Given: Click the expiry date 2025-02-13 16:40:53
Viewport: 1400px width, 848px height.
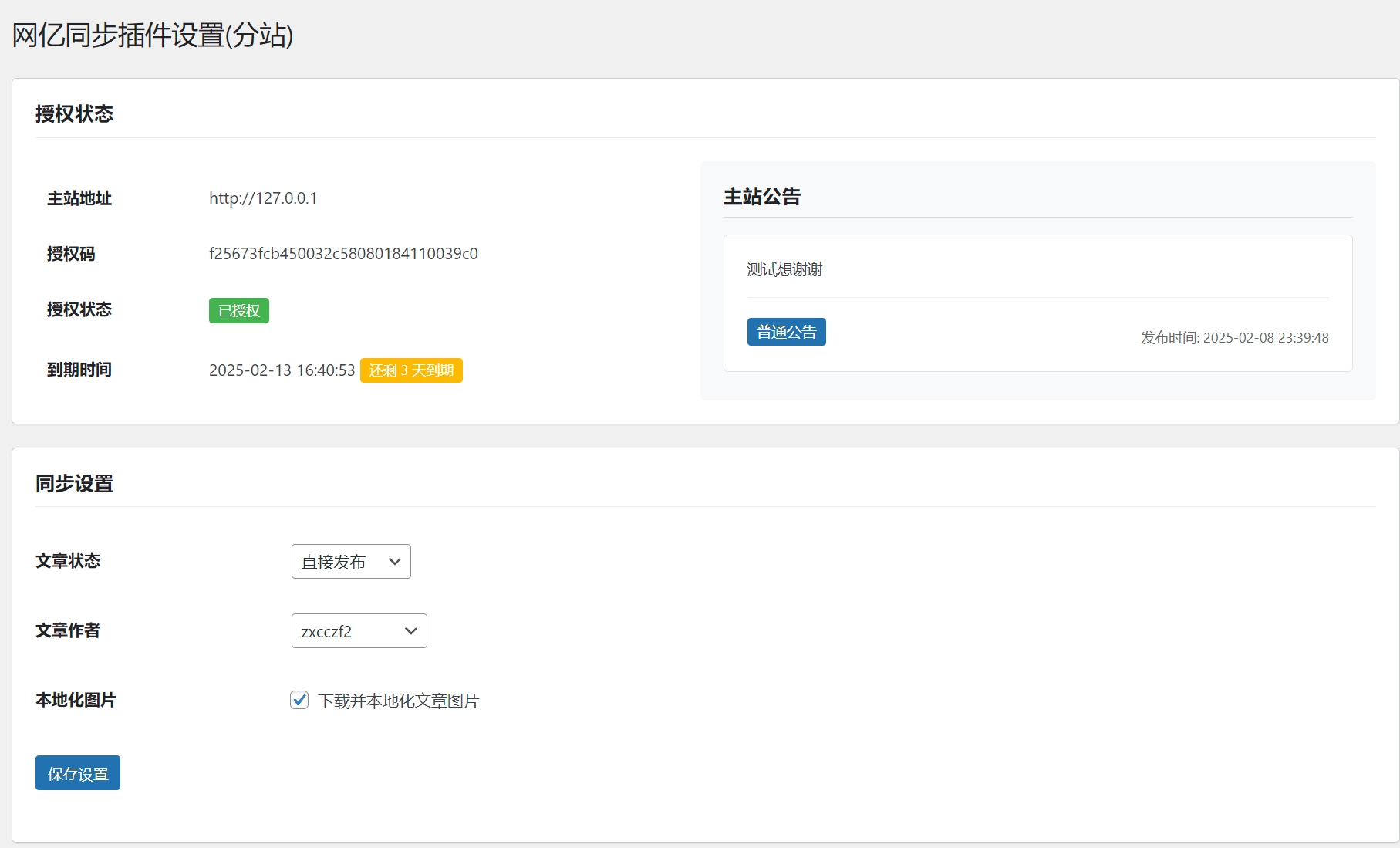Looking at the screenshot, I should [282, 370].
